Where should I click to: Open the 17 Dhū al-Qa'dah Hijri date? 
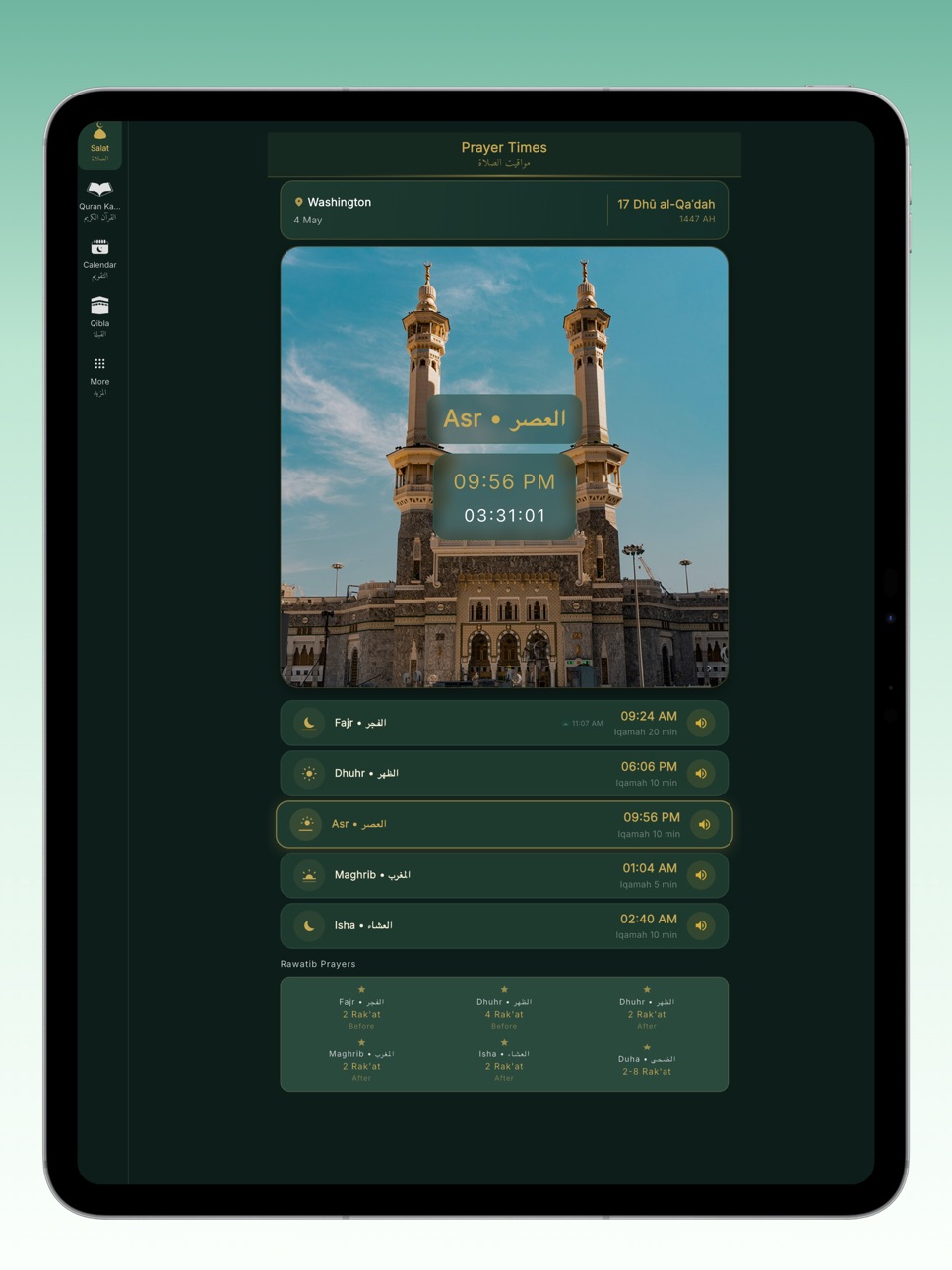666,204
